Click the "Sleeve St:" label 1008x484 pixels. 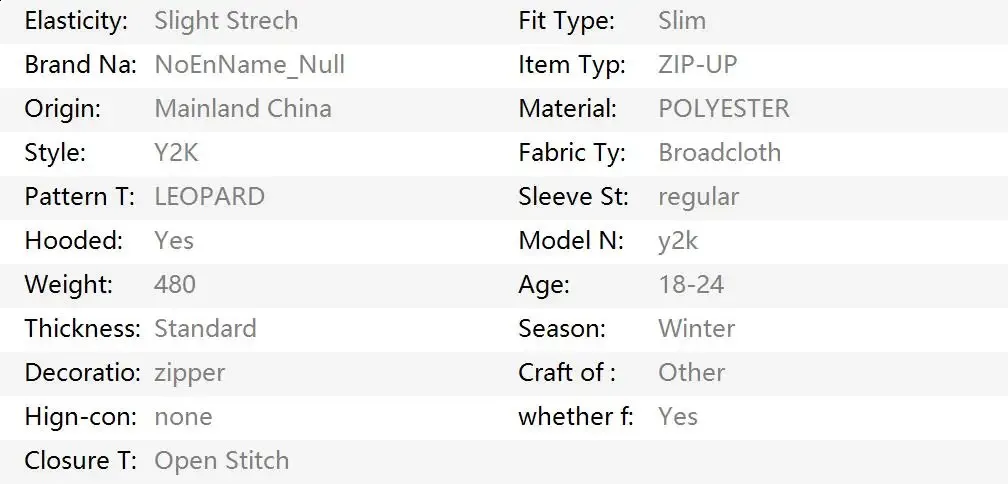(573, 197)
